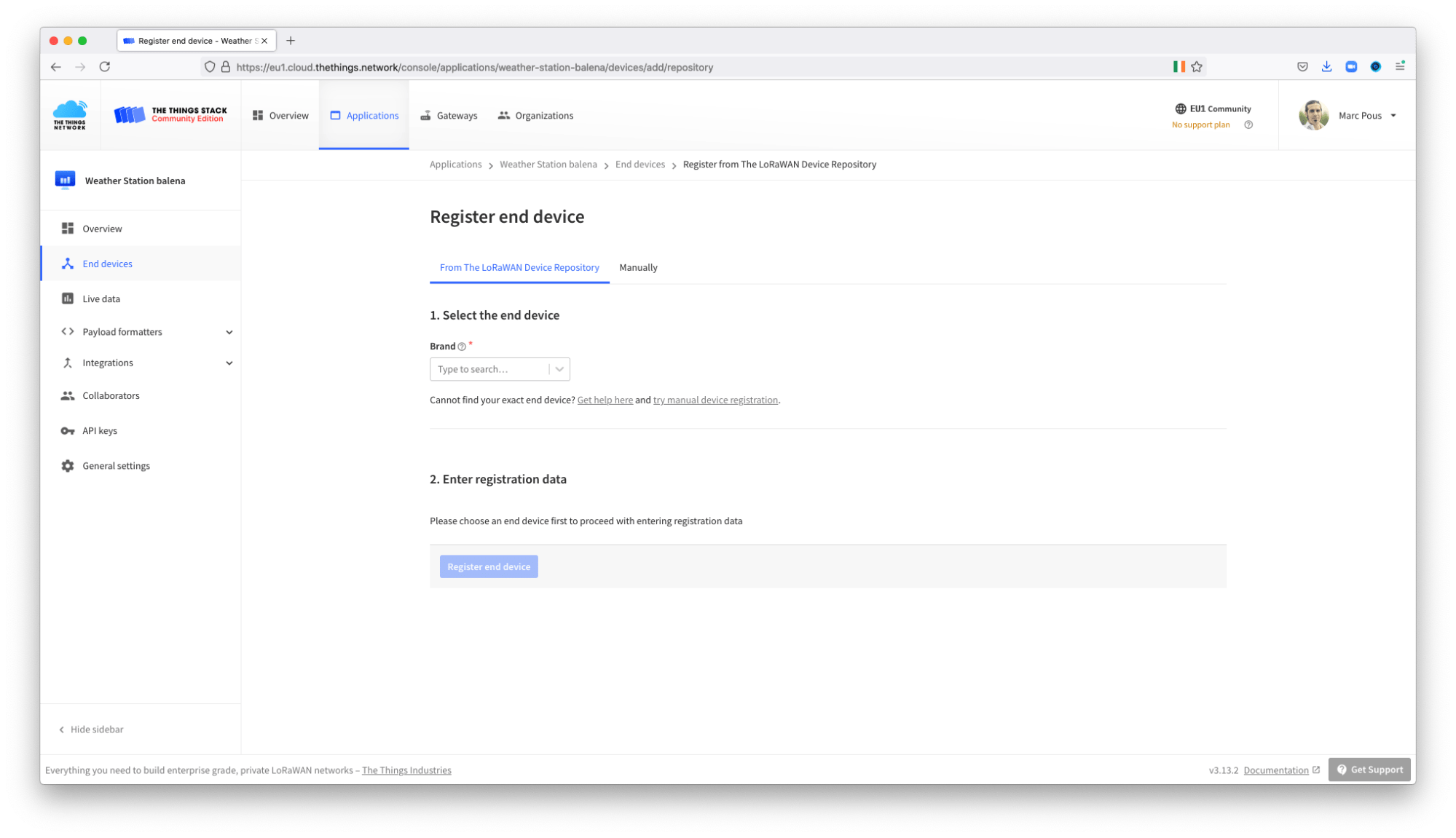Click the Brand type to search field
This screenshot has width=1456, height=838.
(489, 369)
